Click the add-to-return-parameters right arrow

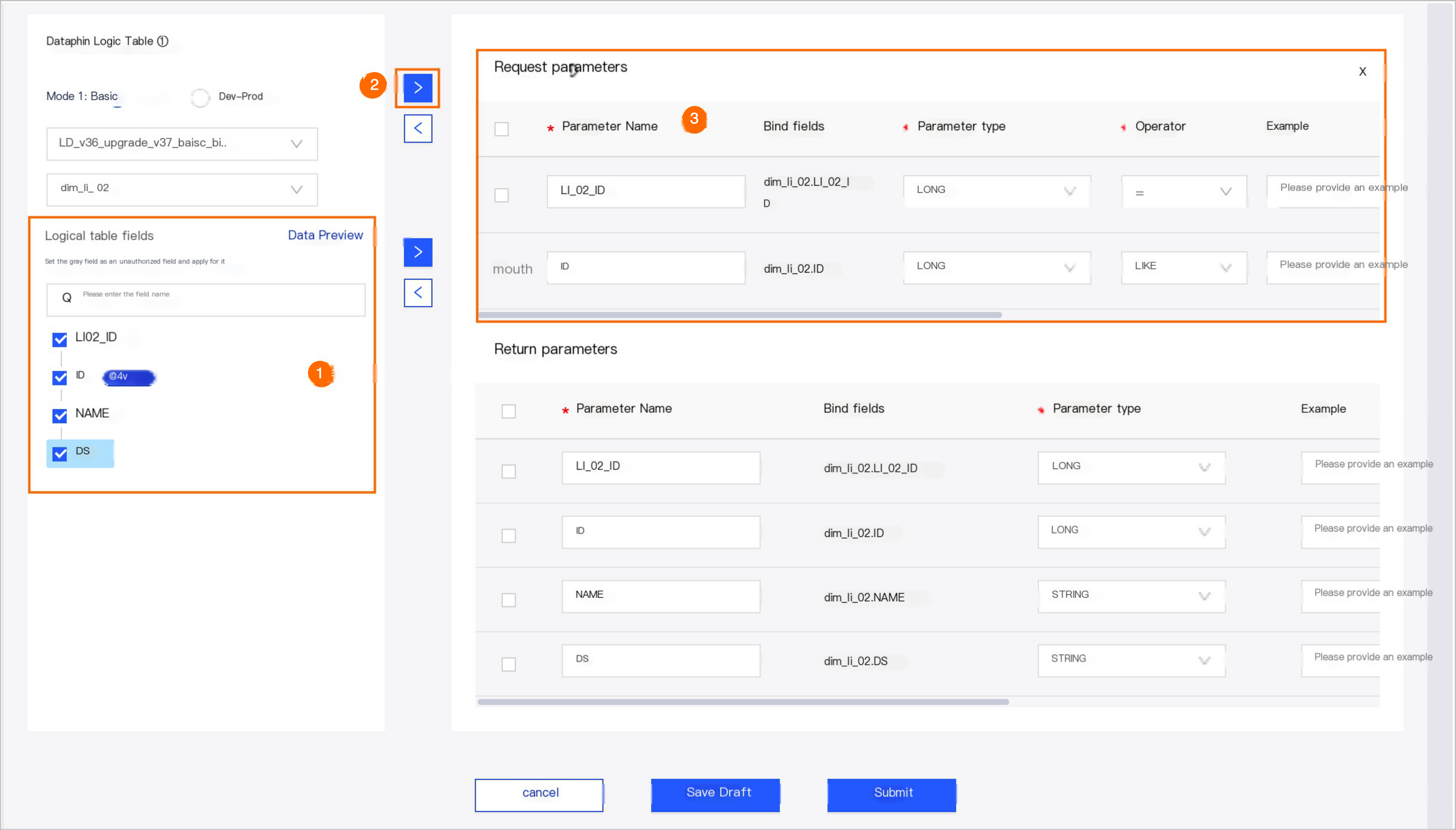417,252
